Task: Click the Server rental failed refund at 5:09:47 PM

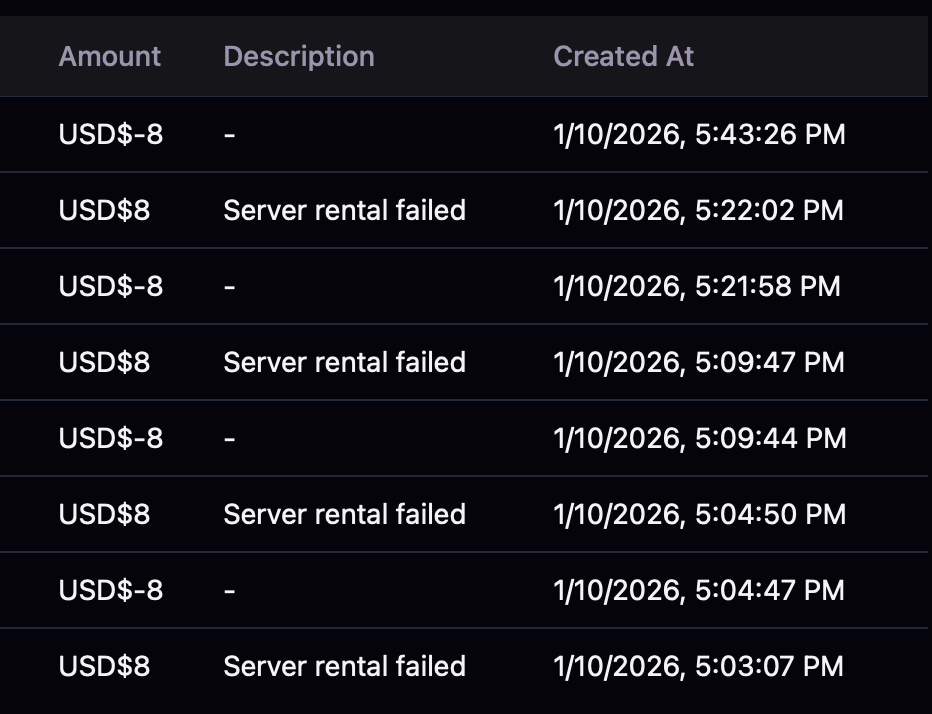Action: [x=345, y=362]
